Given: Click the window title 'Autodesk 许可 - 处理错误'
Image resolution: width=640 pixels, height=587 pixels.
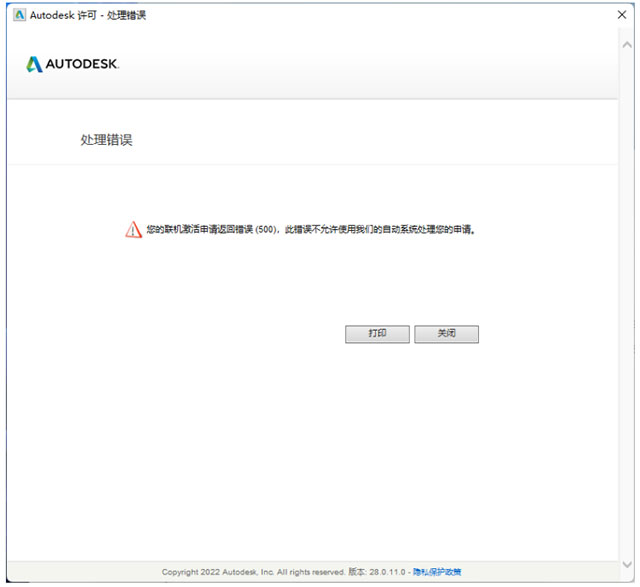Looking at the screenshot, I should tap(88, 16).
